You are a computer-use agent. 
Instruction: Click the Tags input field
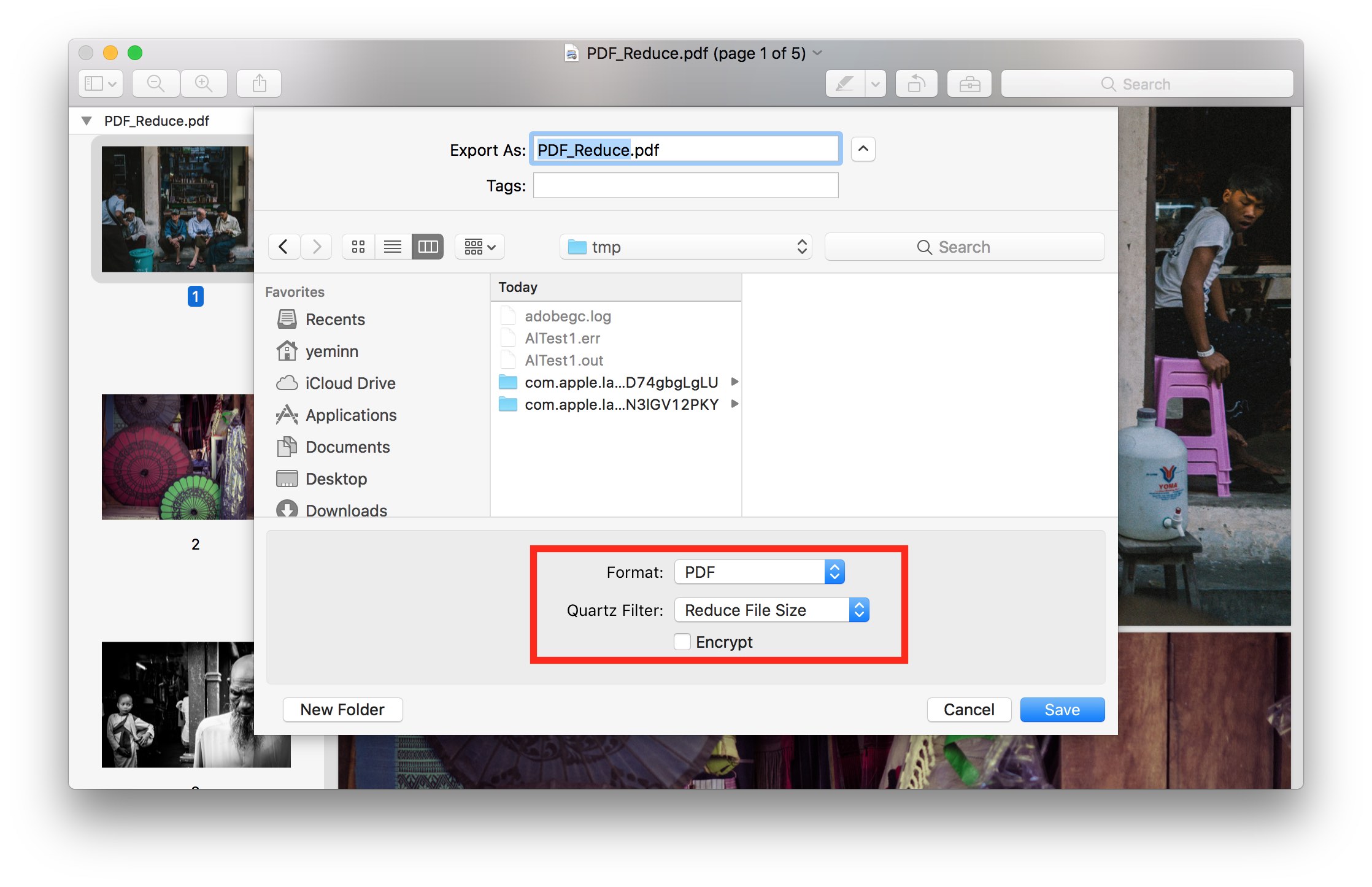pos(685,185)
